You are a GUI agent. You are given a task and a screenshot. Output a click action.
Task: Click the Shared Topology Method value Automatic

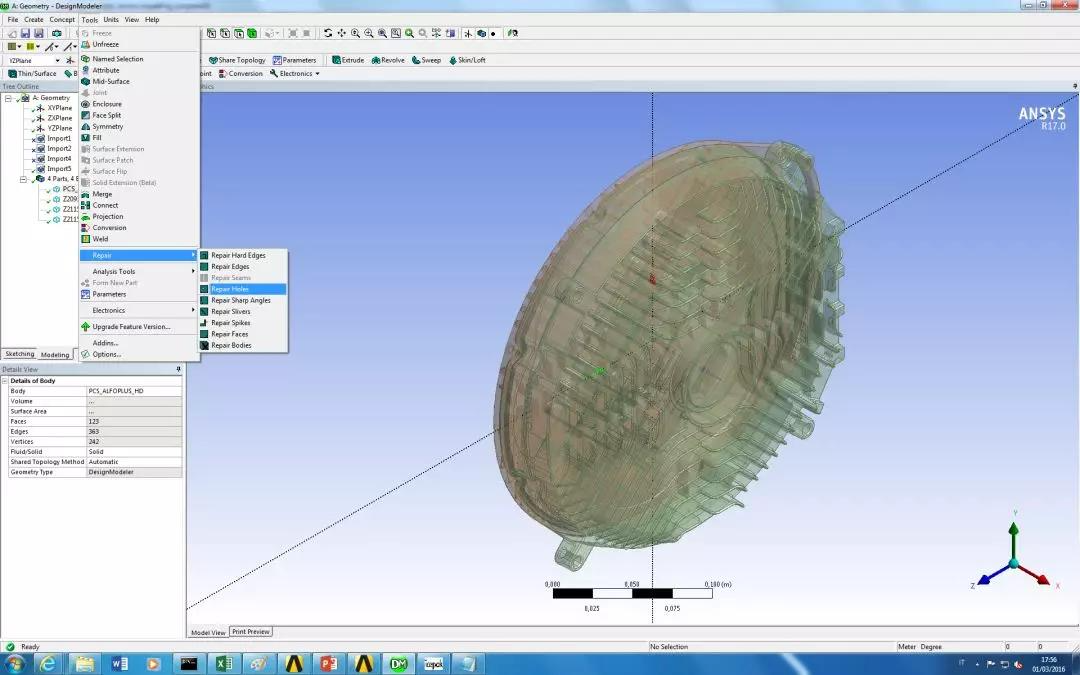[x=134, y=462]
